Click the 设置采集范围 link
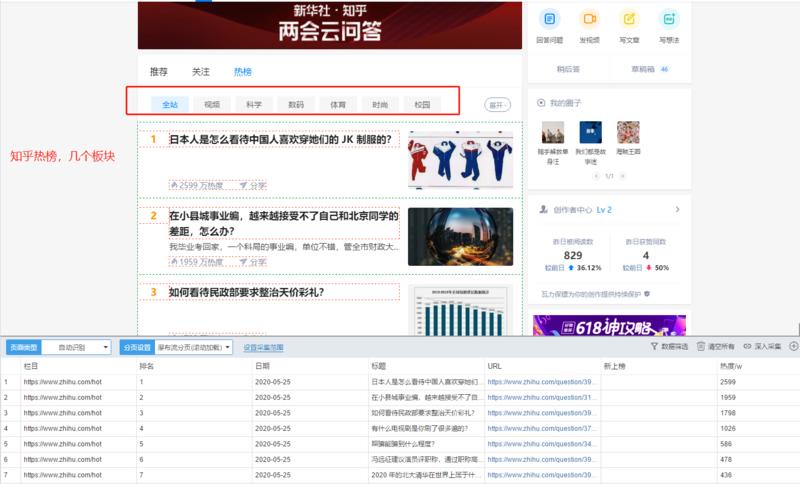This screenshot has height=484, width=800. coord(263,347)
